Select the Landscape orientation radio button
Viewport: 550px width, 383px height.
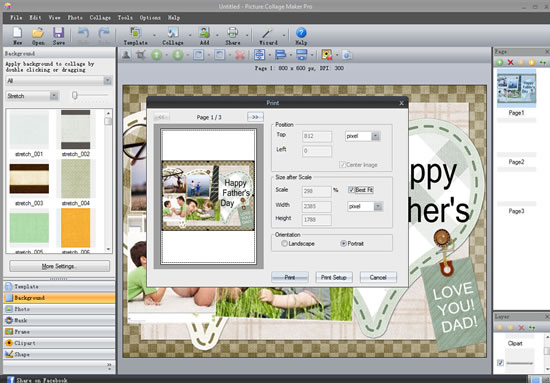click(284, 243)
